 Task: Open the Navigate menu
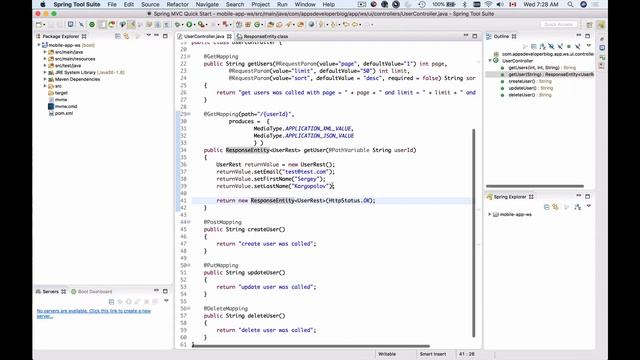click(x=207, y=4)
